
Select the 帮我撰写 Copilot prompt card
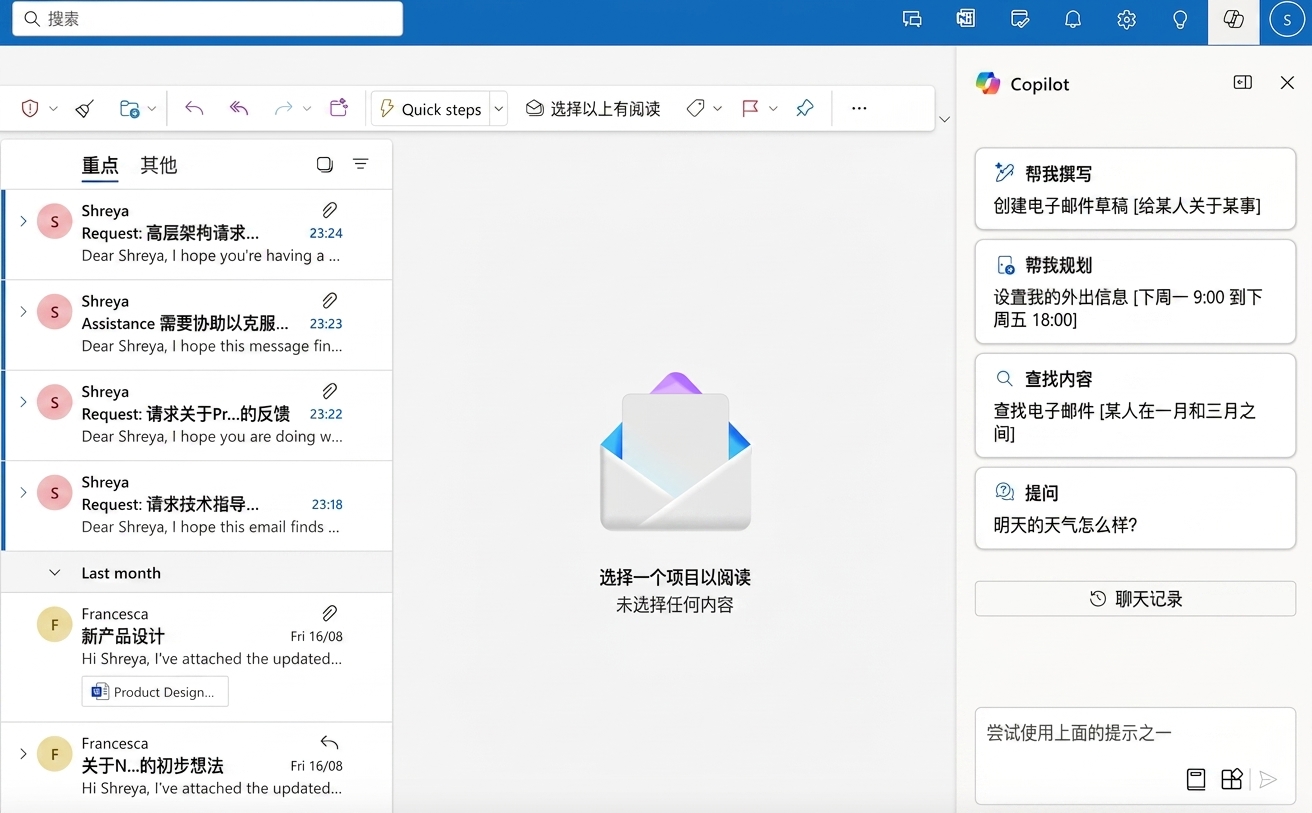pos(1135,189)
